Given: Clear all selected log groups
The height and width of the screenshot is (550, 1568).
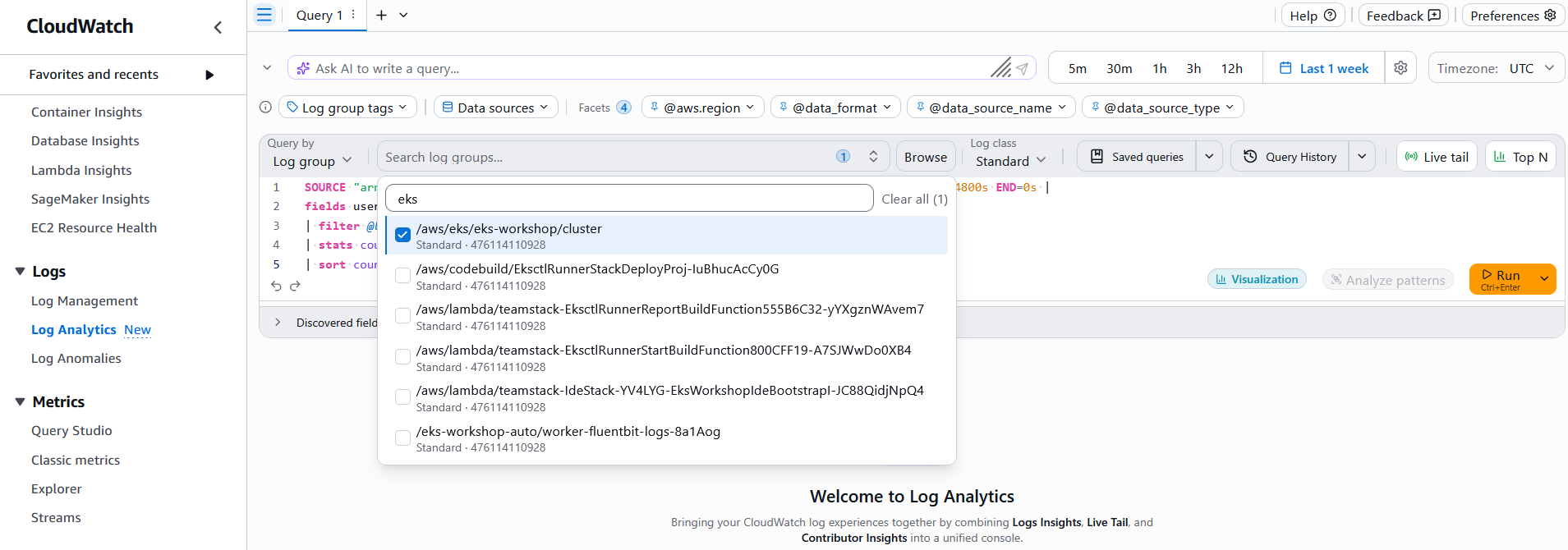Looking at the screenshot, I should [914, 199].
